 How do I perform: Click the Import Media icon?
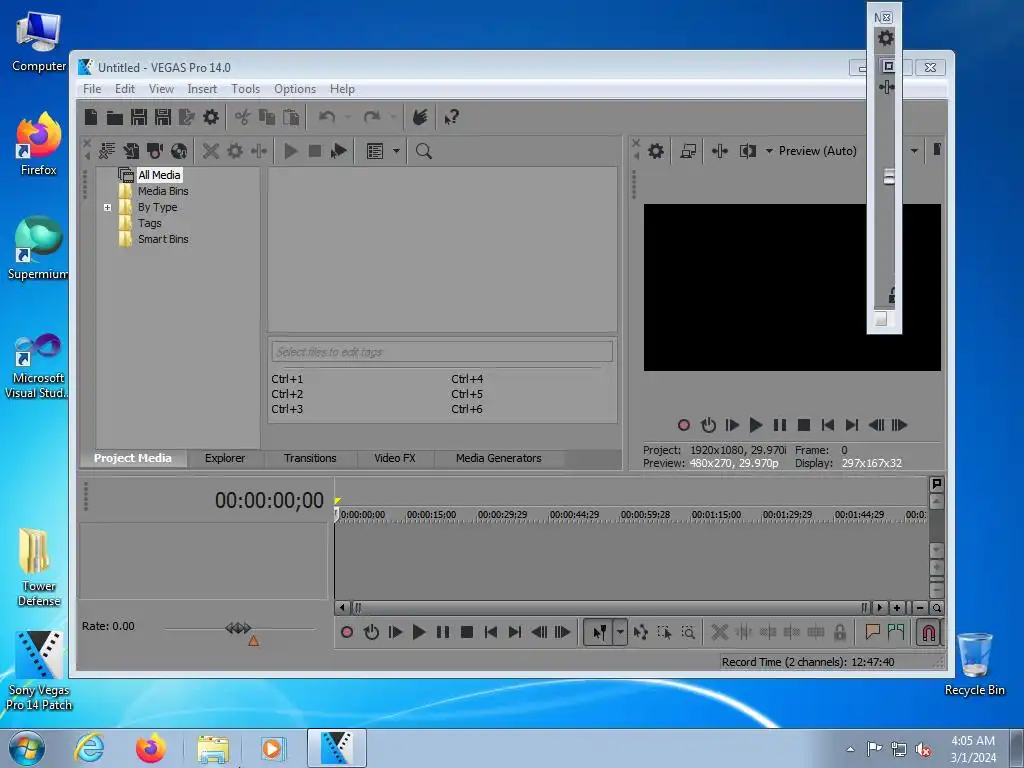[131, 152]
